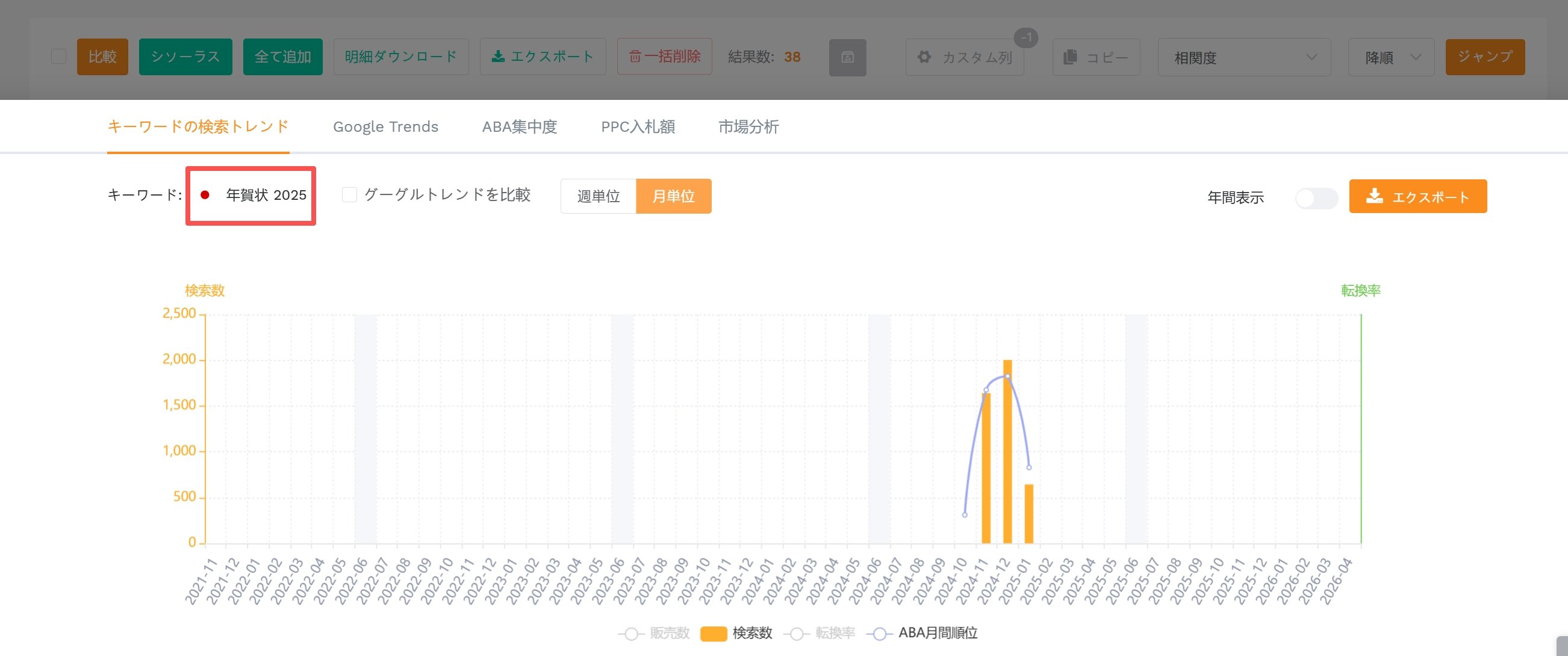The height and width of the screenshot is (656, 1568).
Task: Enable グーグルトレンドを比較 checkbox
Action: pos(349,195)
